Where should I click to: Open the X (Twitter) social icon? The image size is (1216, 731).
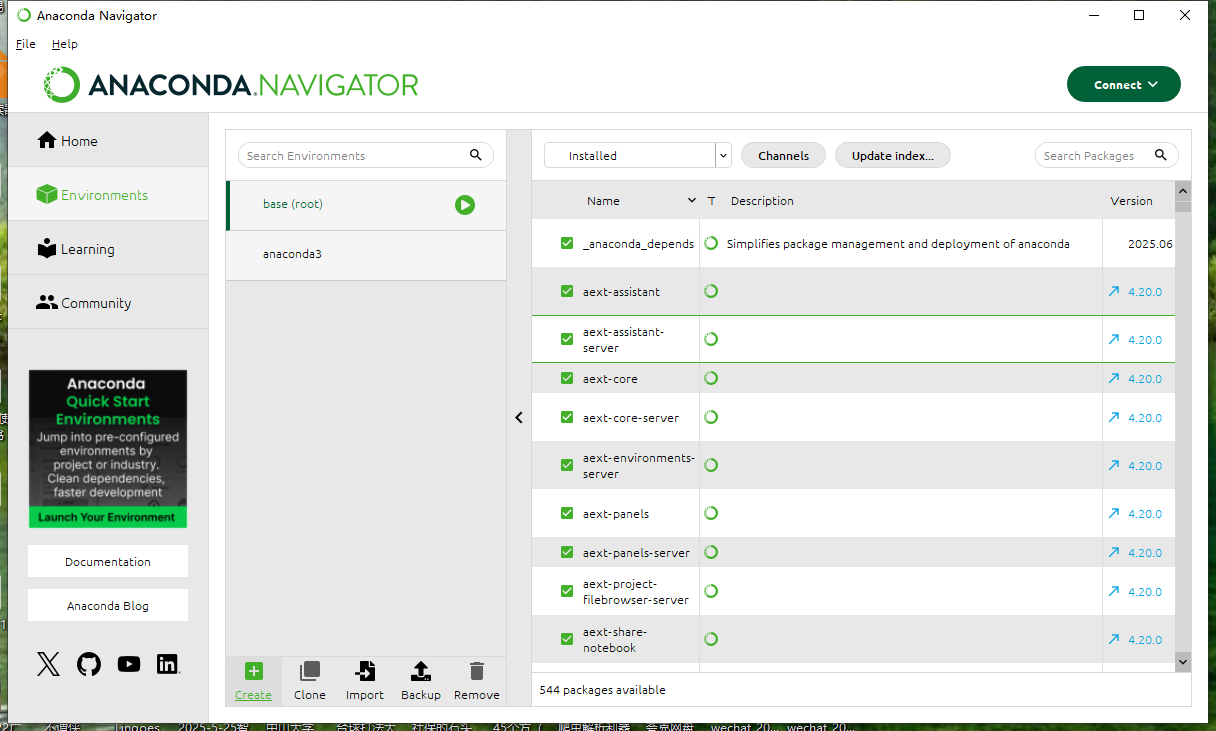(x=48, y=664)
